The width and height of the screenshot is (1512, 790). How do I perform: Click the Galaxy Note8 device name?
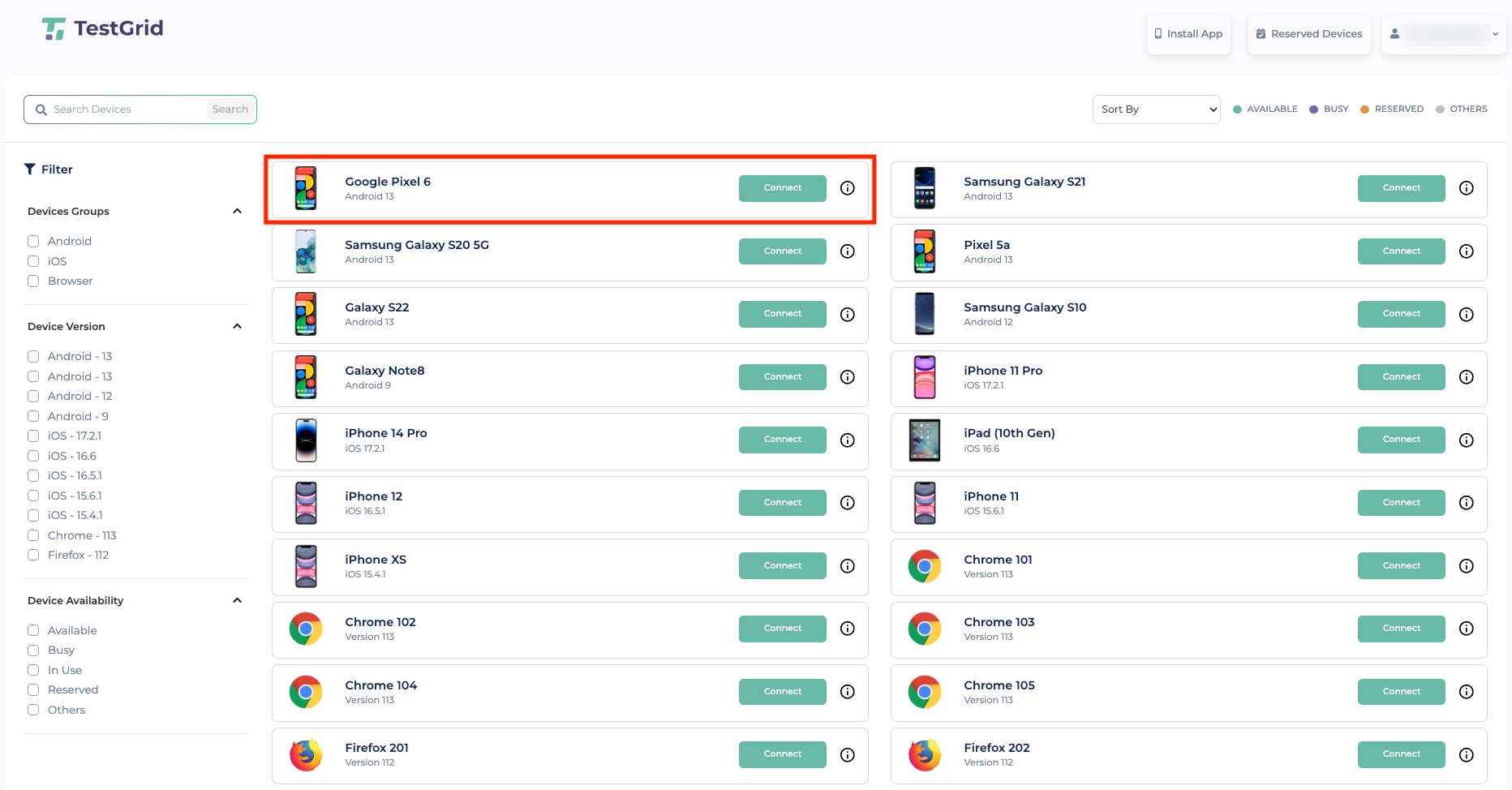(384, 371)
